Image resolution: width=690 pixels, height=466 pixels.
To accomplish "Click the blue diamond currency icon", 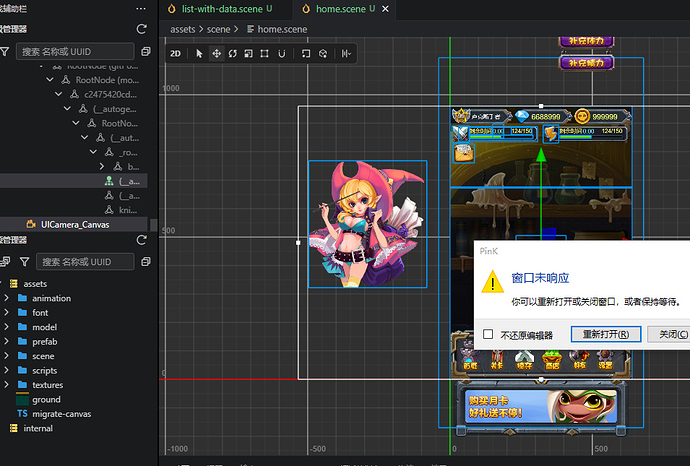I will [522, 117].
